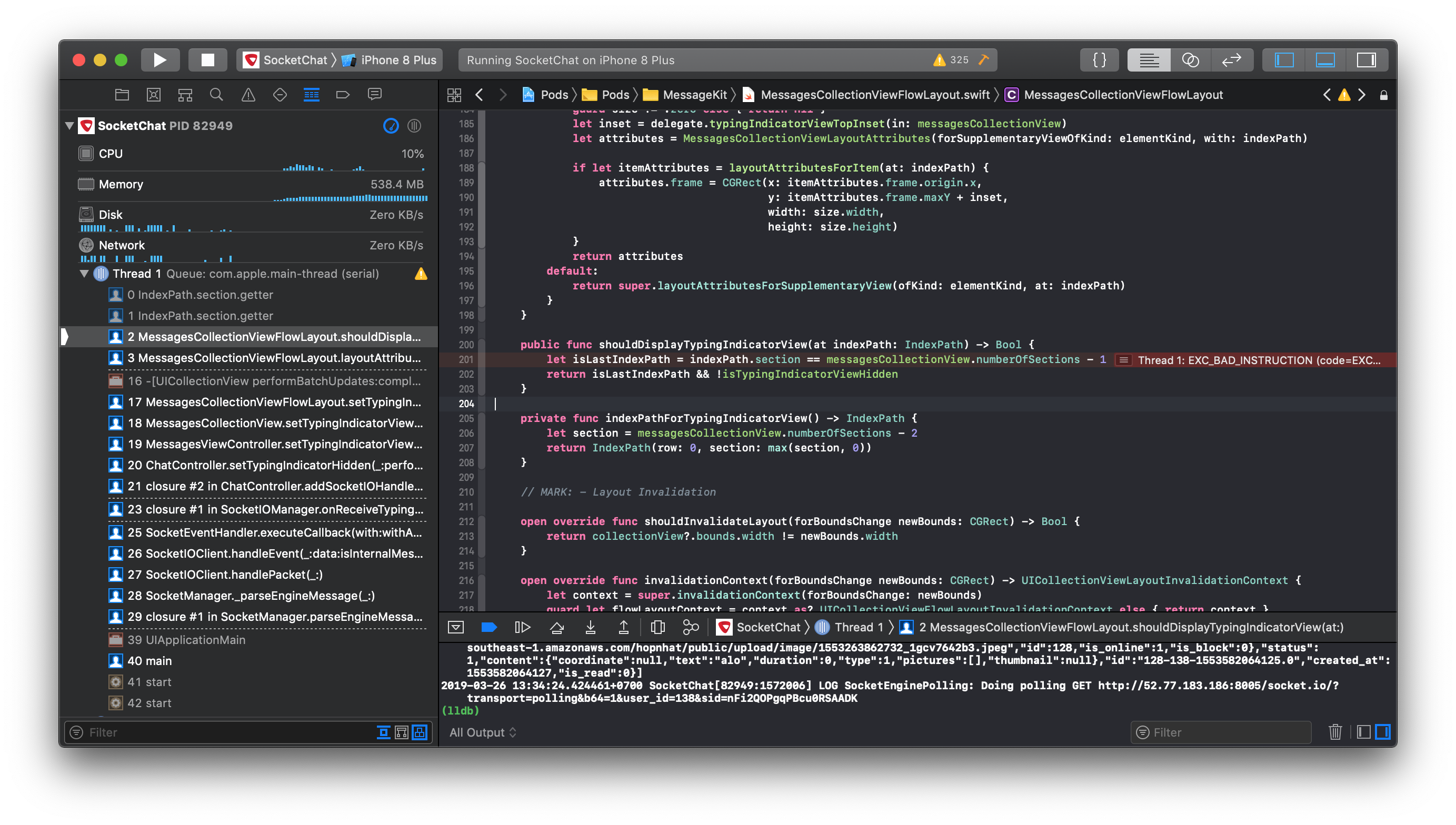Click the Pods project breadcrumb

(545, 95)
